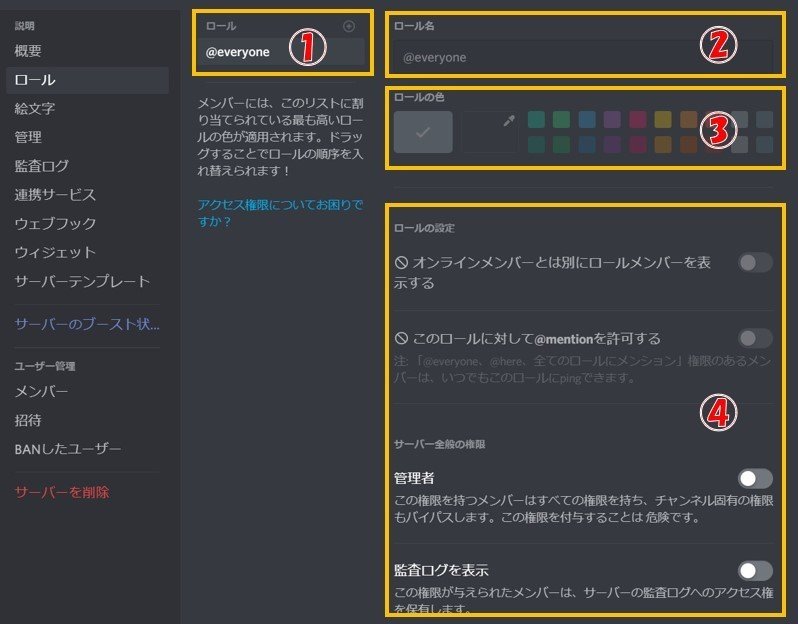Click サーバーを削除 in red
The height and width of the screenshot is (624, 798).
point(87,492)
